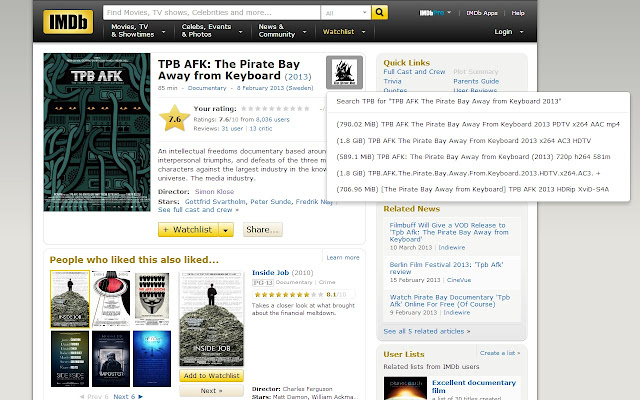This screenshot has height=400, width=640.
Task: Open the Help link
Action: pos(518,13)
